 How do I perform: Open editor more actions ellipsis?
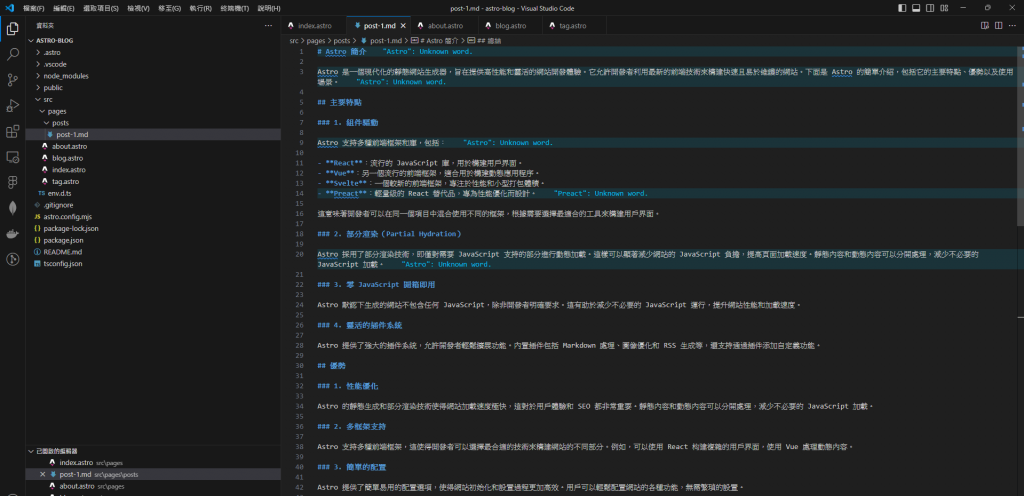(x=1012, y=26)
